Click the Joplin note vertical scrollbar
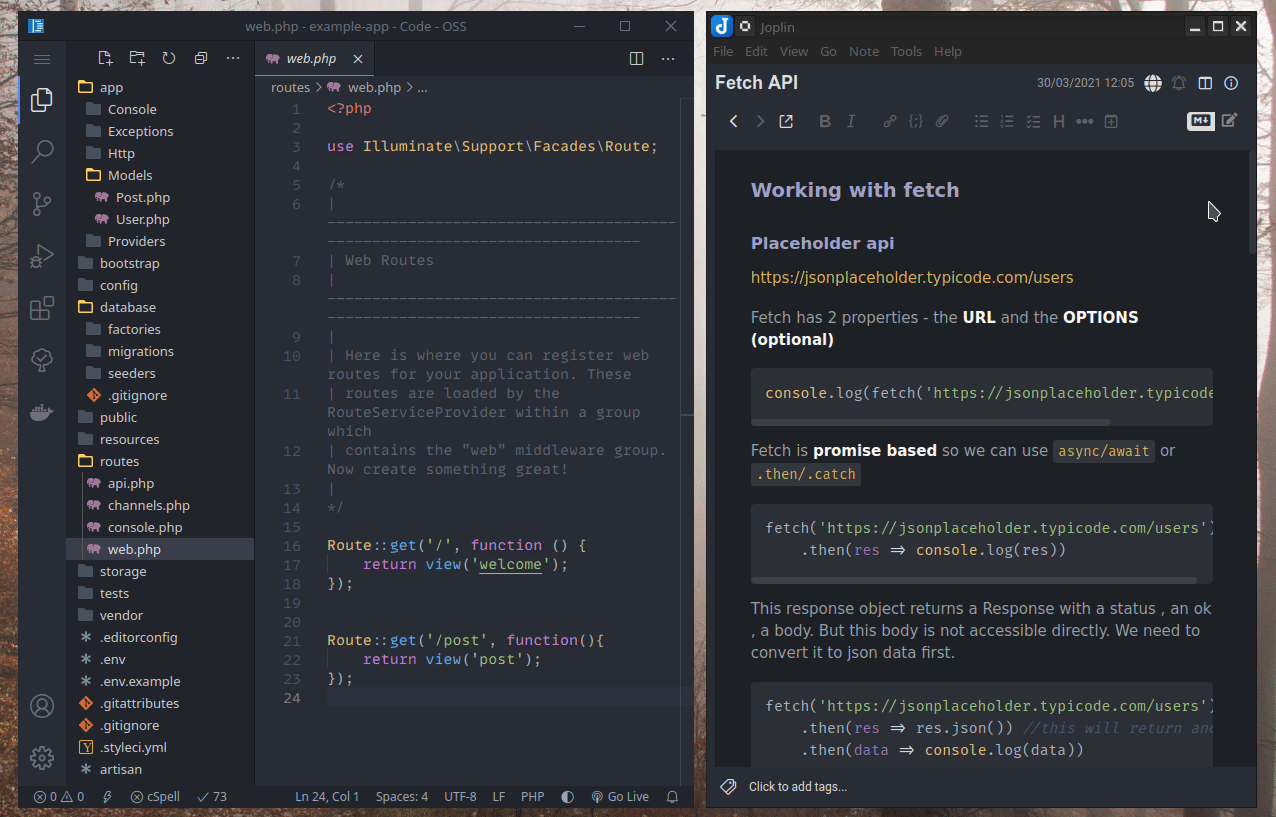The width and height of the screenshot is (1276, 817). pyautogui.click(x=1252, y=203)
